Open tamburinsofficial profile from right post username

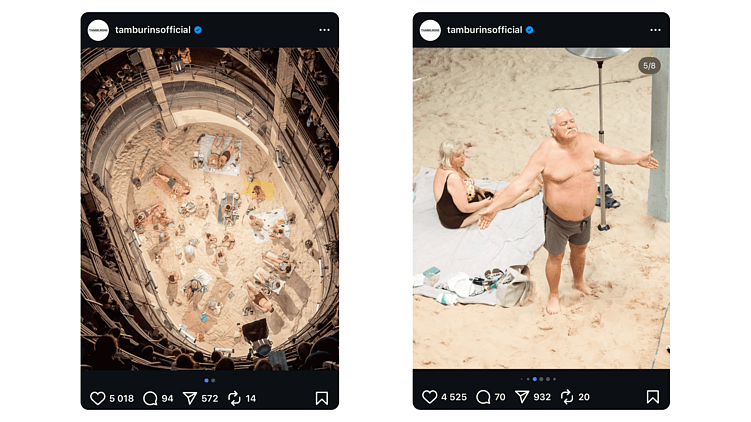pos(485,30)
